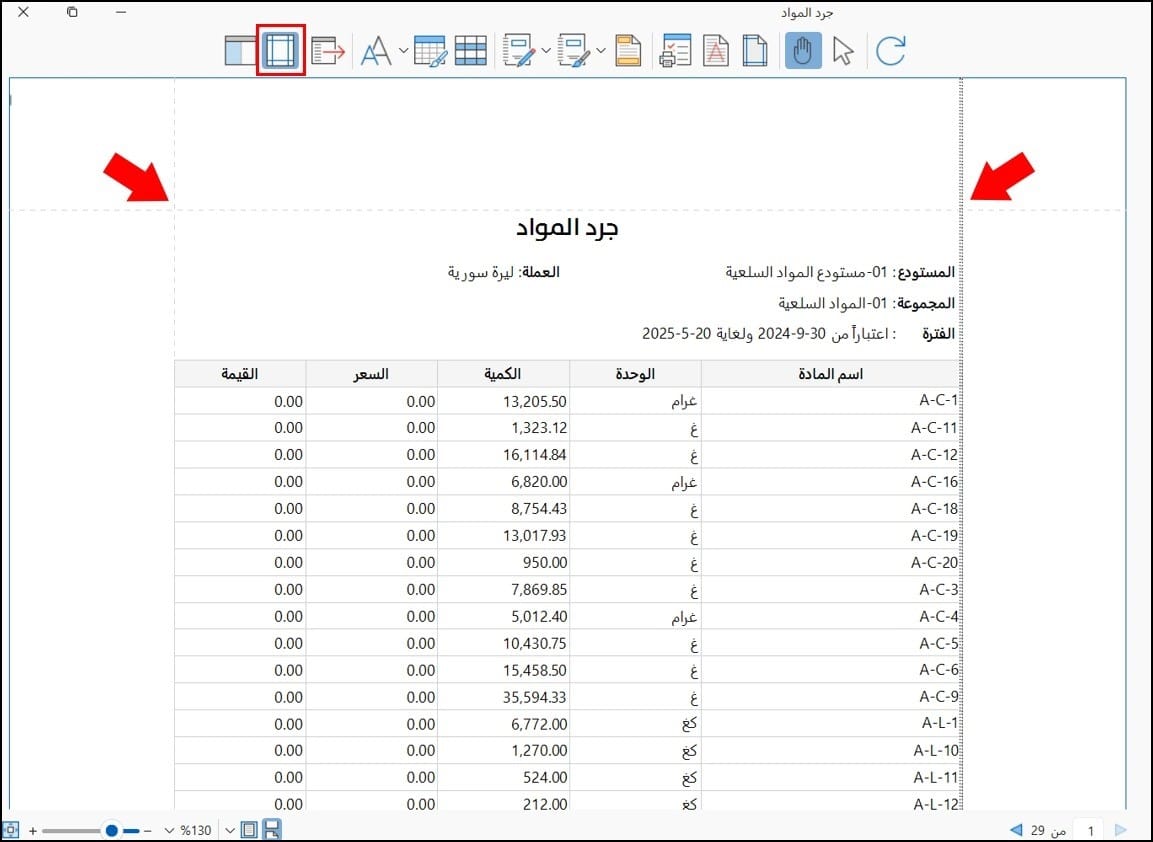Screen dimensions: 1153x842
Task: Click the الوحدة column header
Action: (635, 374)
